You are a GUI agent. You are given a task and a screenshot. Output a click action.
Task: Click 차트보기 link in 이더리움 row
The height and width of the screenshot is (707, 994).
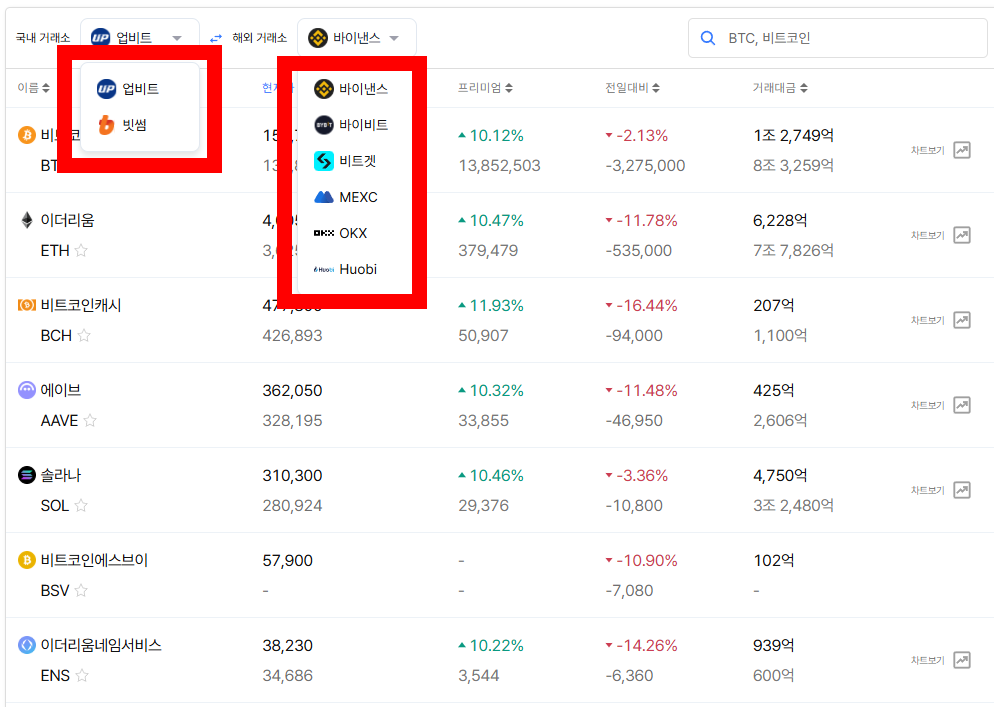[927, 235]
